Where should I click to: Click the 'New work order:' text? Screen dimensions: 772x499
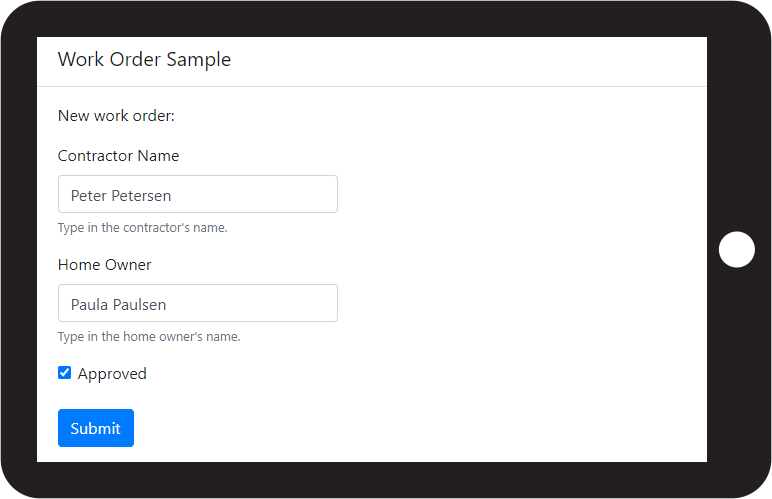[x=116, y=116]
